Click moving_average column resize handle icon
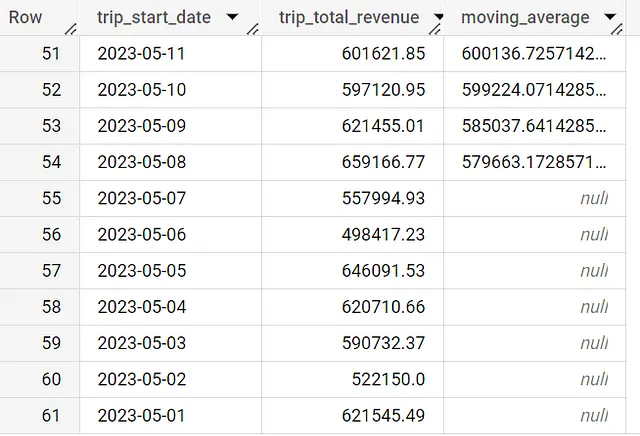640x436 pixels. (617, 29)
